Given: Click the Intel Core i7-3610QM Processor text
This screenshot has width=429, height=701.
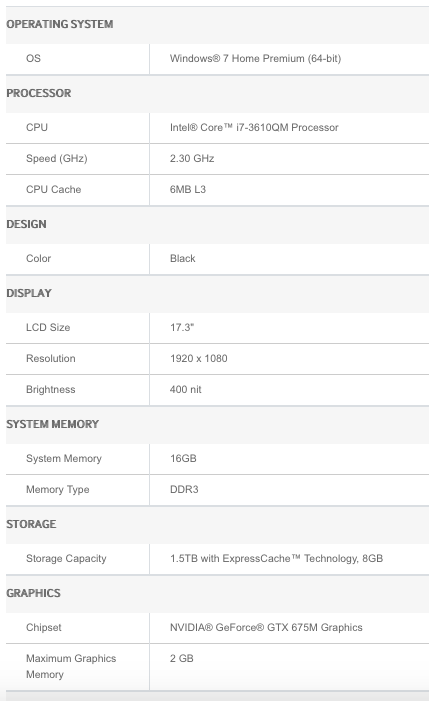Looking at the screenshot, I should pyautogui.click(x=254, y=127).
